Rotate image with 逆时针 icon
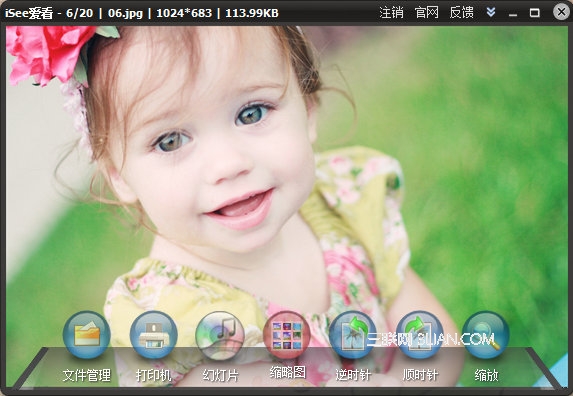 353,335
